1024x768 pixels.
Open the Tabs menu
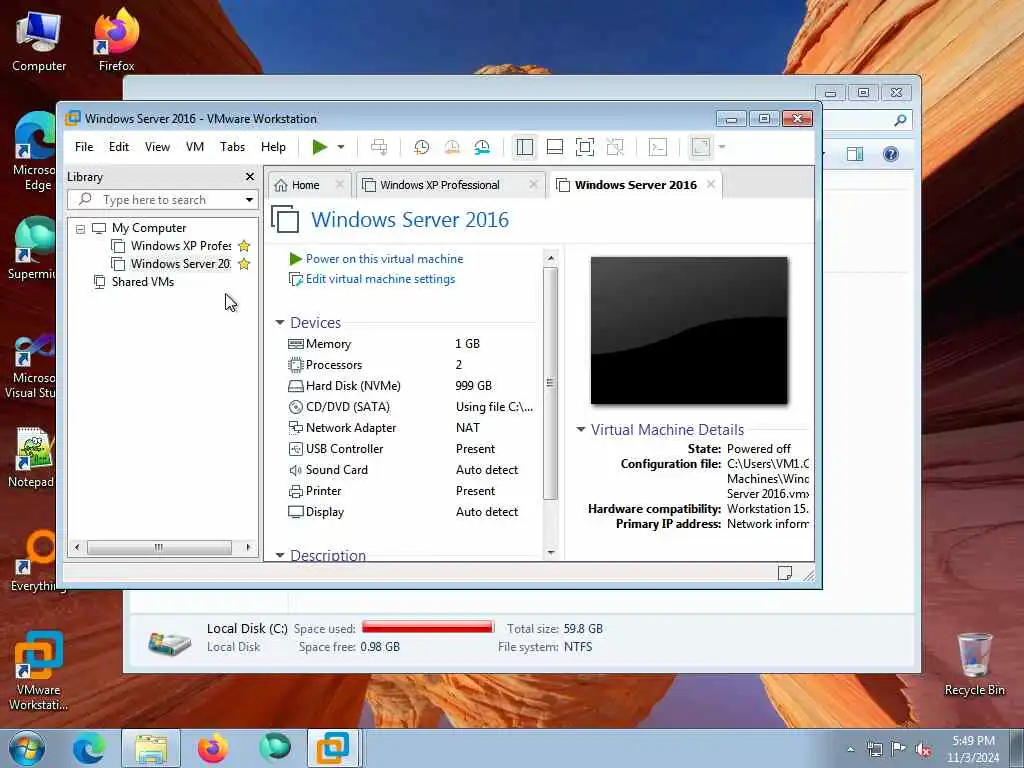(232, 147)
